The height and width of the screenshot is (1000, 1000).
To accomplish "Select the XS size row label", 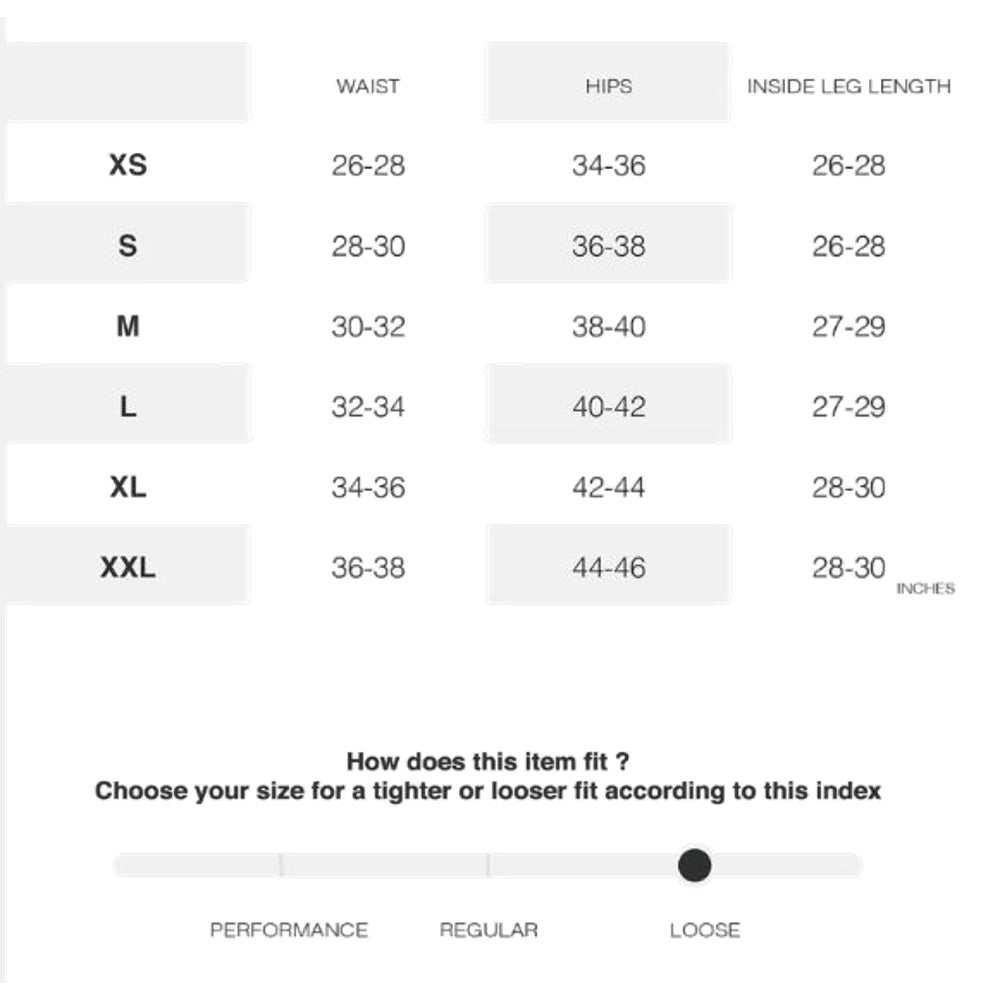I will coord(128,165).
